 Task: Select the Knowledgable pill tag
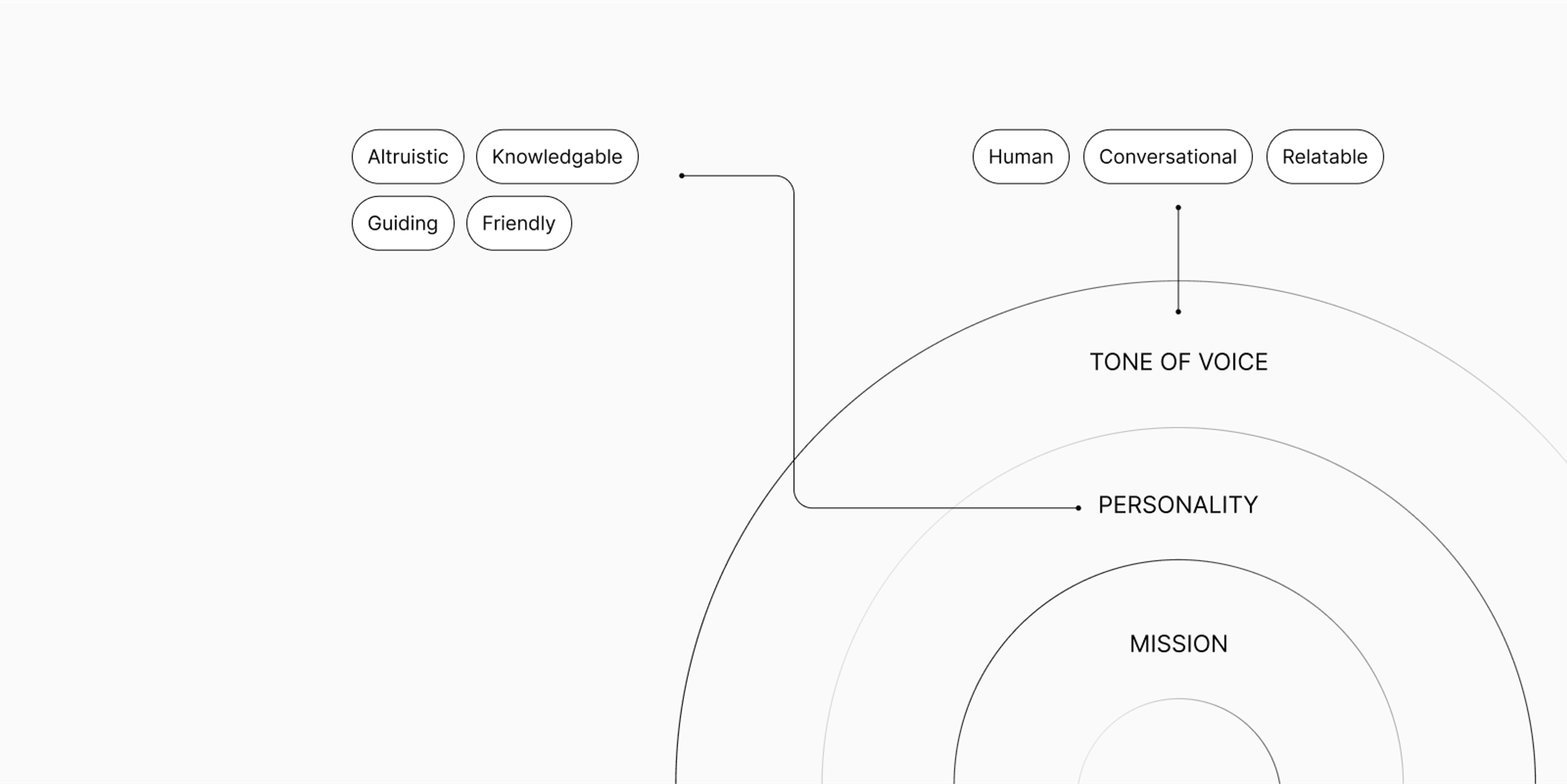[557, 156]
